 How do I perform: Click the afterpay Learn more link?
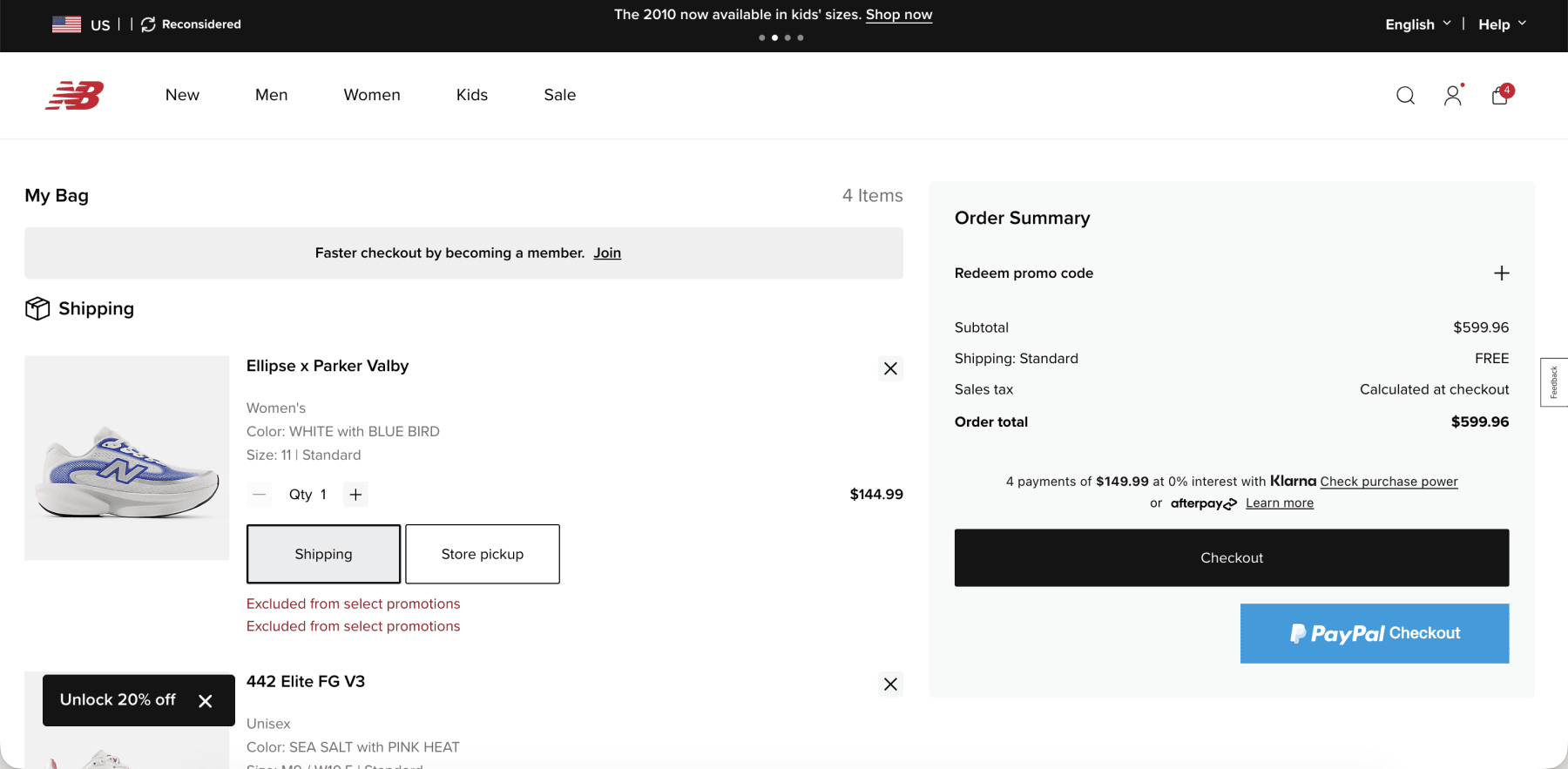1280,503
